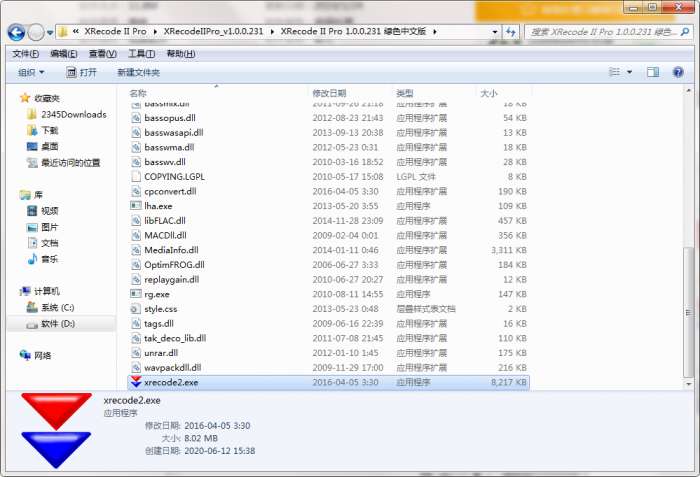
Task: Open the 帮助(H) menu
Action: pyautogui.click(x=181, y=54)
